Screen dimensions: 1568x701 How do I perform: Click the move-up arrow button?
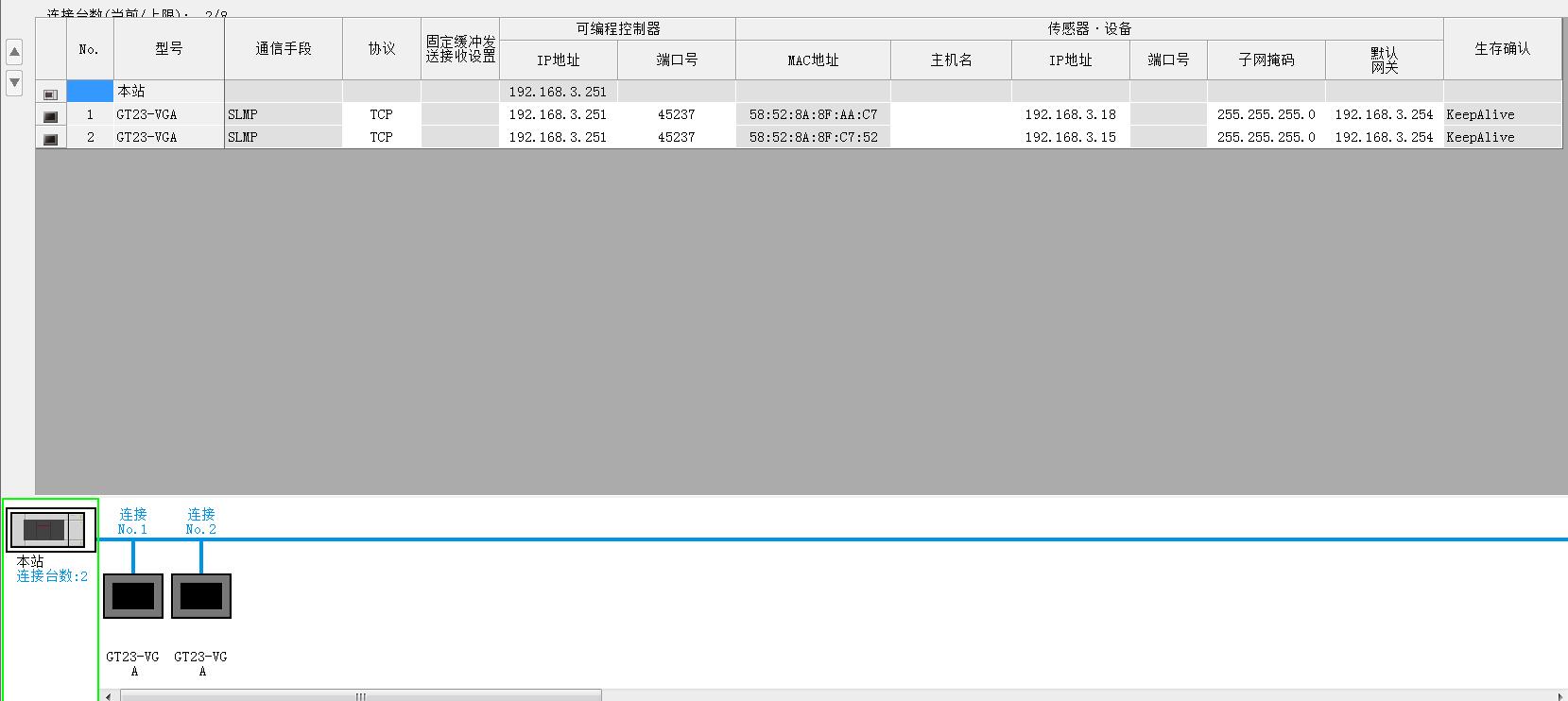tap(14, 52)
